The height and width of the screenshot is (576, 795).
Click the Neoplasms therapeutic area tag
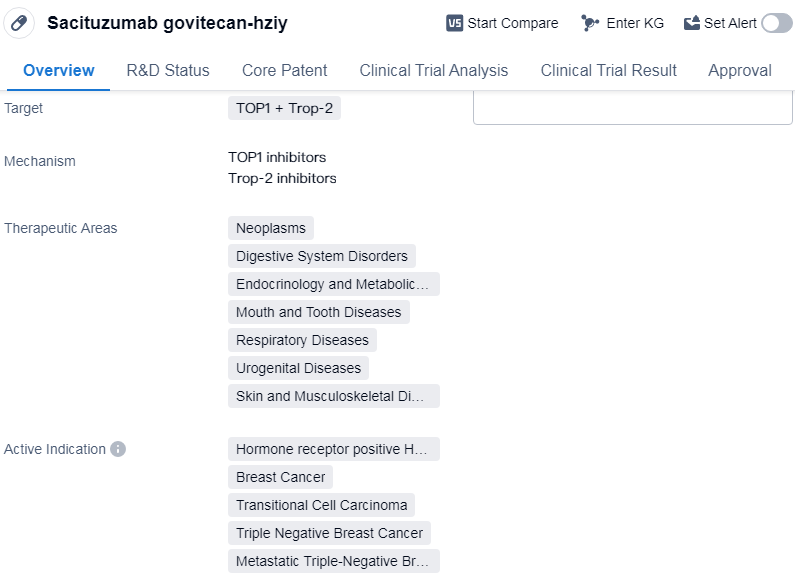point(271,228)
